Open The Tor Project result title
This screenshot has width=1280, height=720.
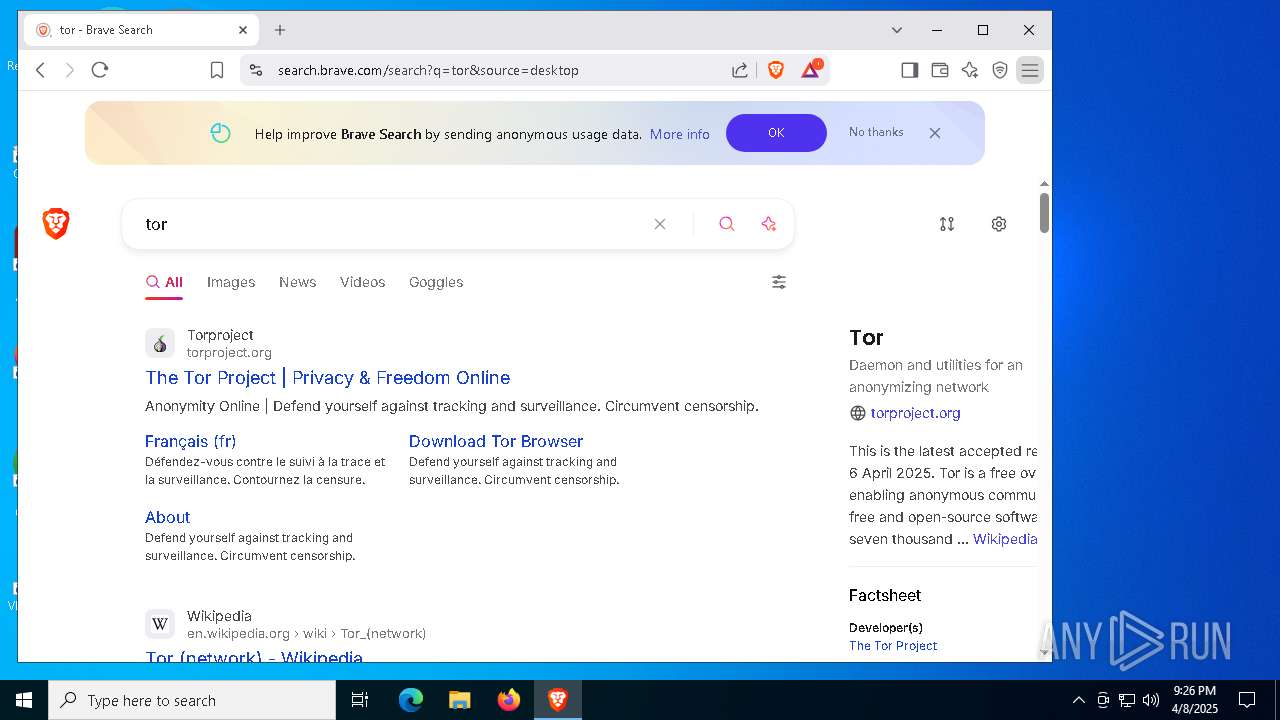(328, 378)
